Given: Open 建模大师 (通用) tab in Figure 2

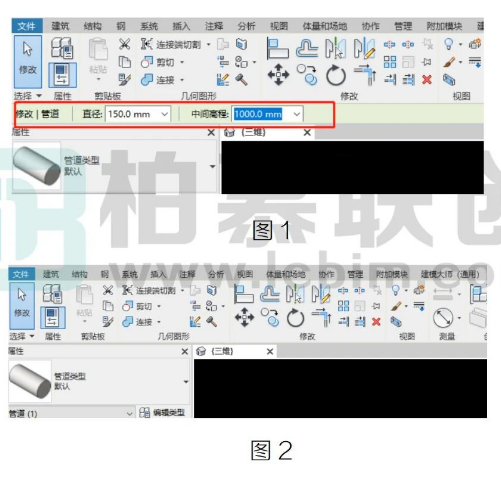Looking at the screenshot, I should tap(450, 274).
